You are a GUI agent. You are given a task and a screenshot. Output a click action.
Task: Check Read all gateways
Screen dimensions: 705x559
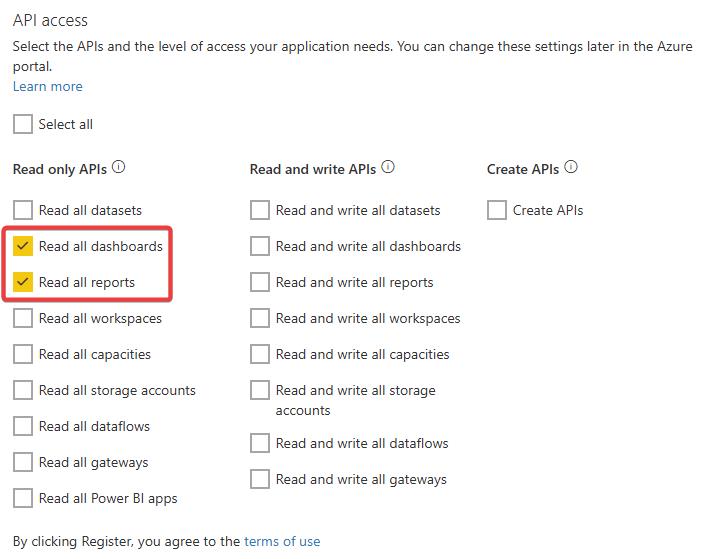(x=23, y=462)
